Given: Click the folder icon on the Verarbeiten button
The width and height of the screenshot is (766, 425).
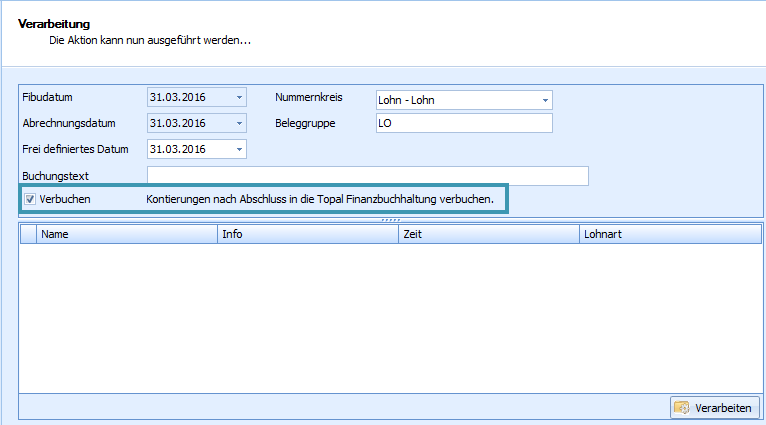Looking at the screenshot, I should pyautogui.click(x=682, y=407).
